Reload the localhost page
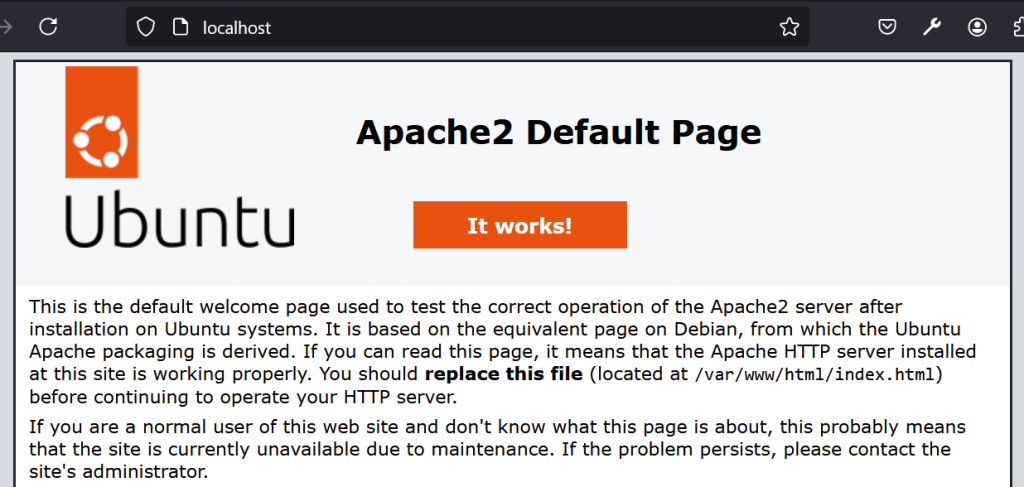 [48, 27]
